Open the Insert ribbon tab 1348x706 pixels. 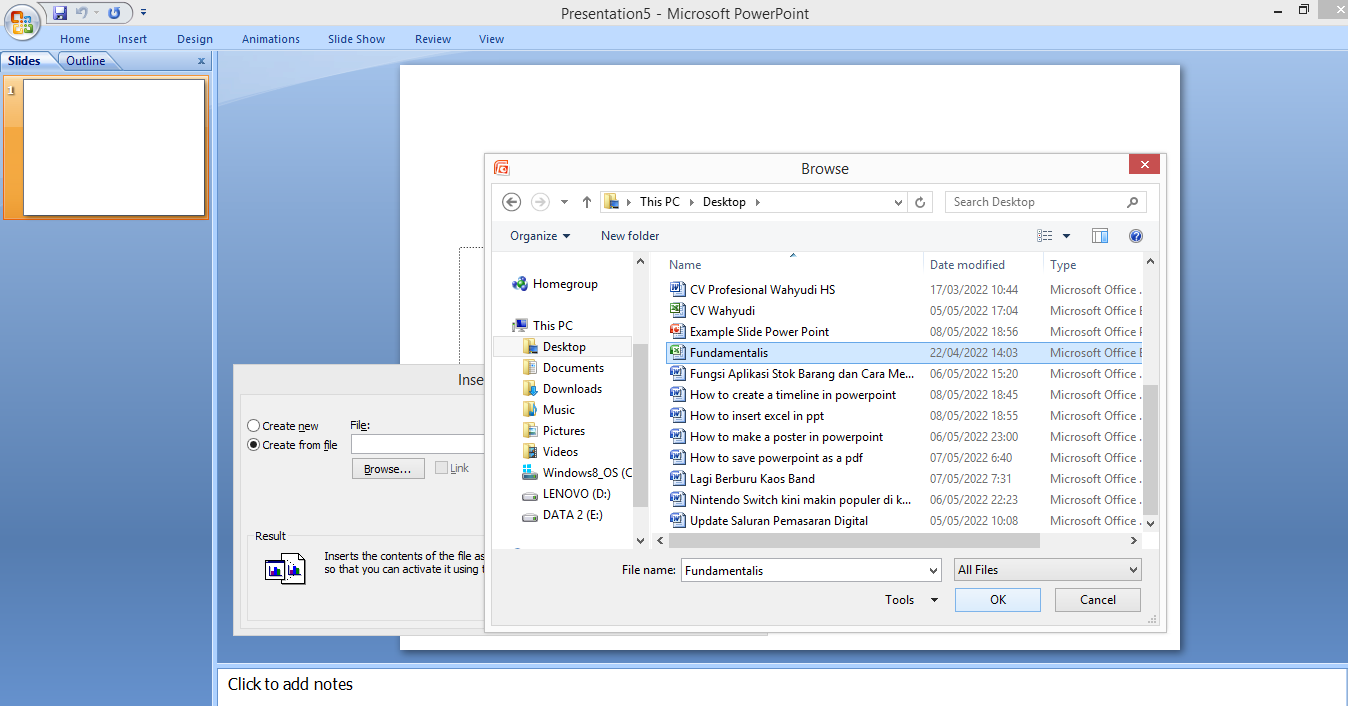[132, 39]
